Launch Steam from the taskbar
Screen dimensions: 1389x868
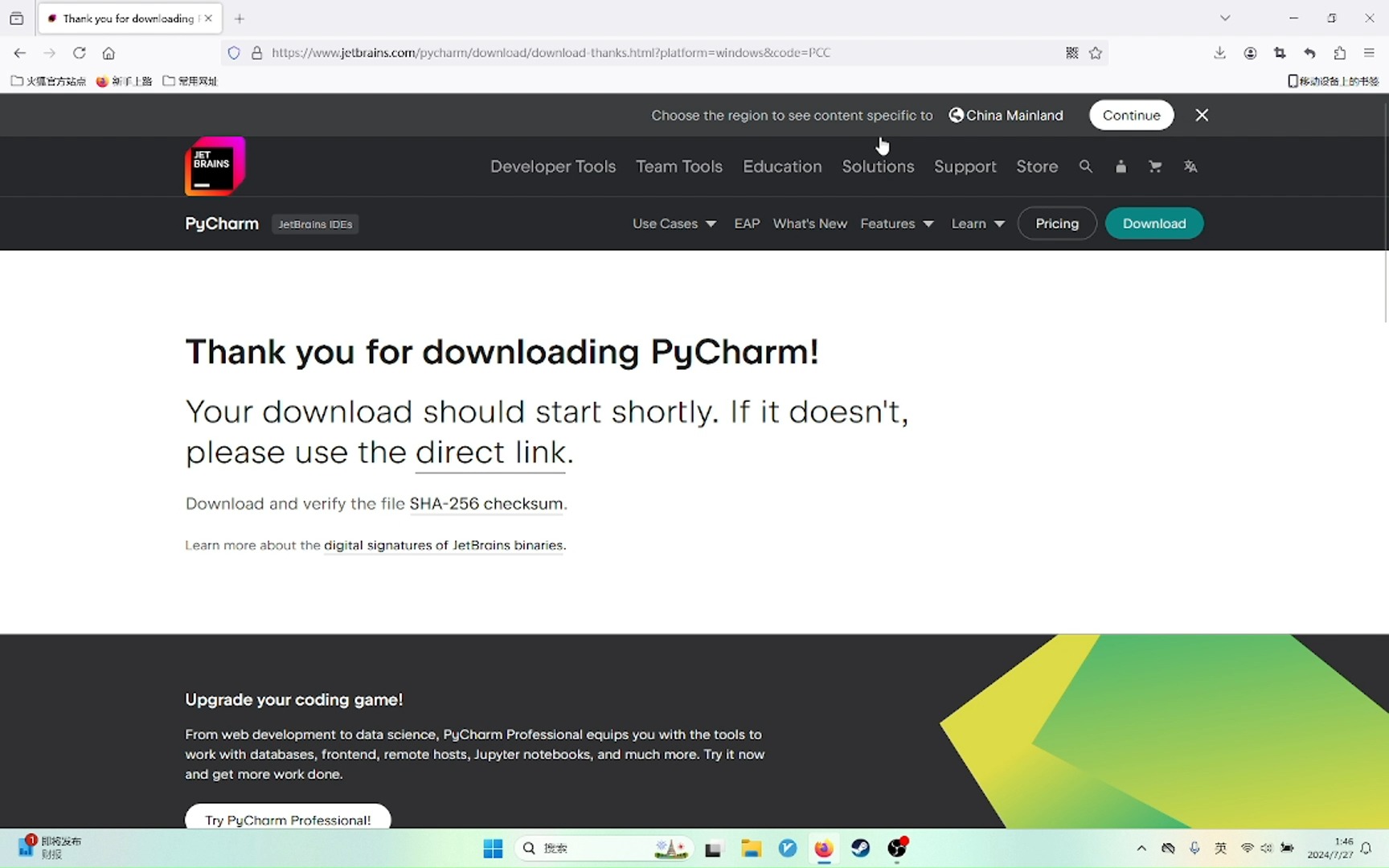pyautogui.click(x=860, y=848)
